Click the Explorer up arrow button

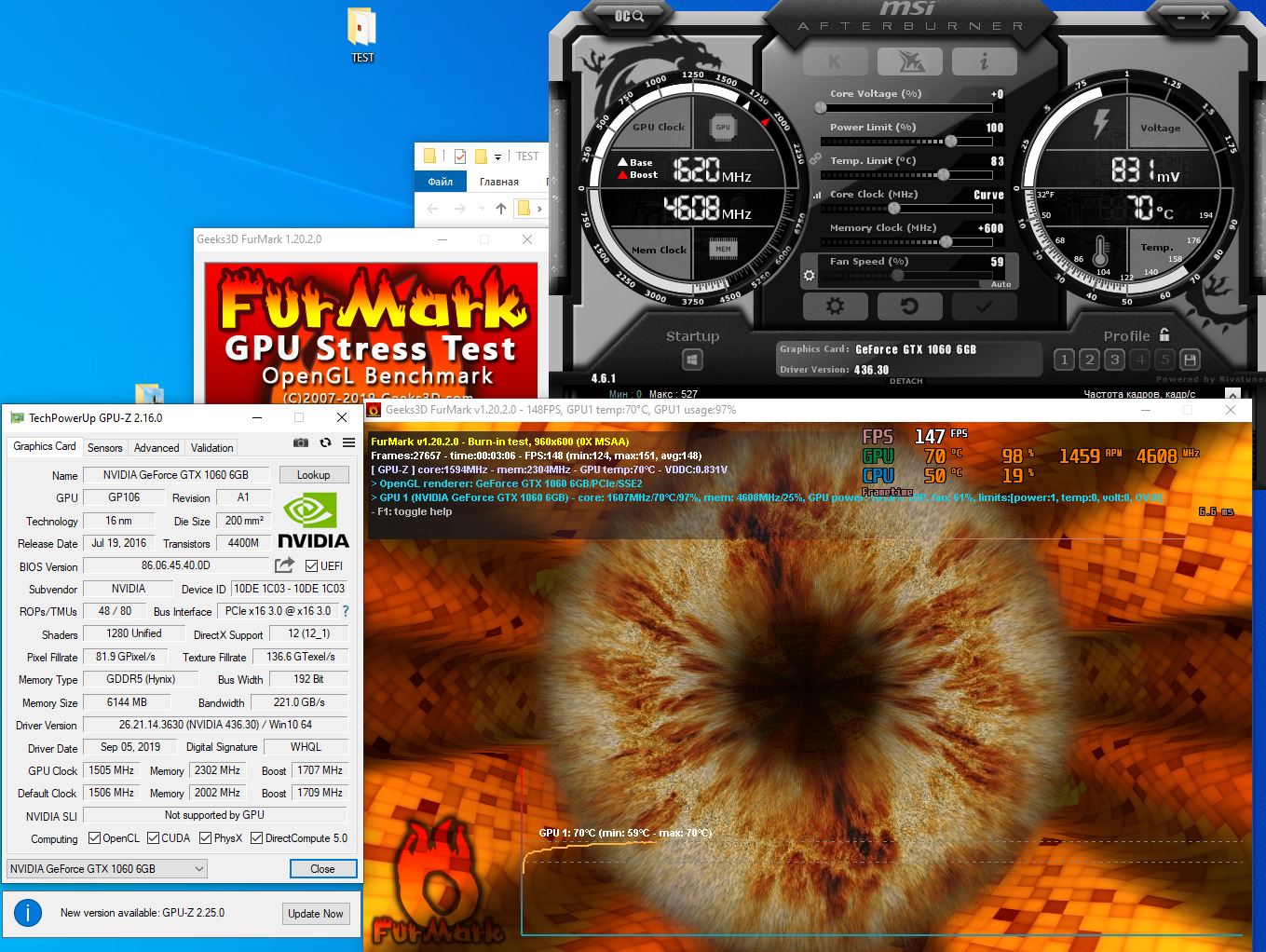coord(501,209)
